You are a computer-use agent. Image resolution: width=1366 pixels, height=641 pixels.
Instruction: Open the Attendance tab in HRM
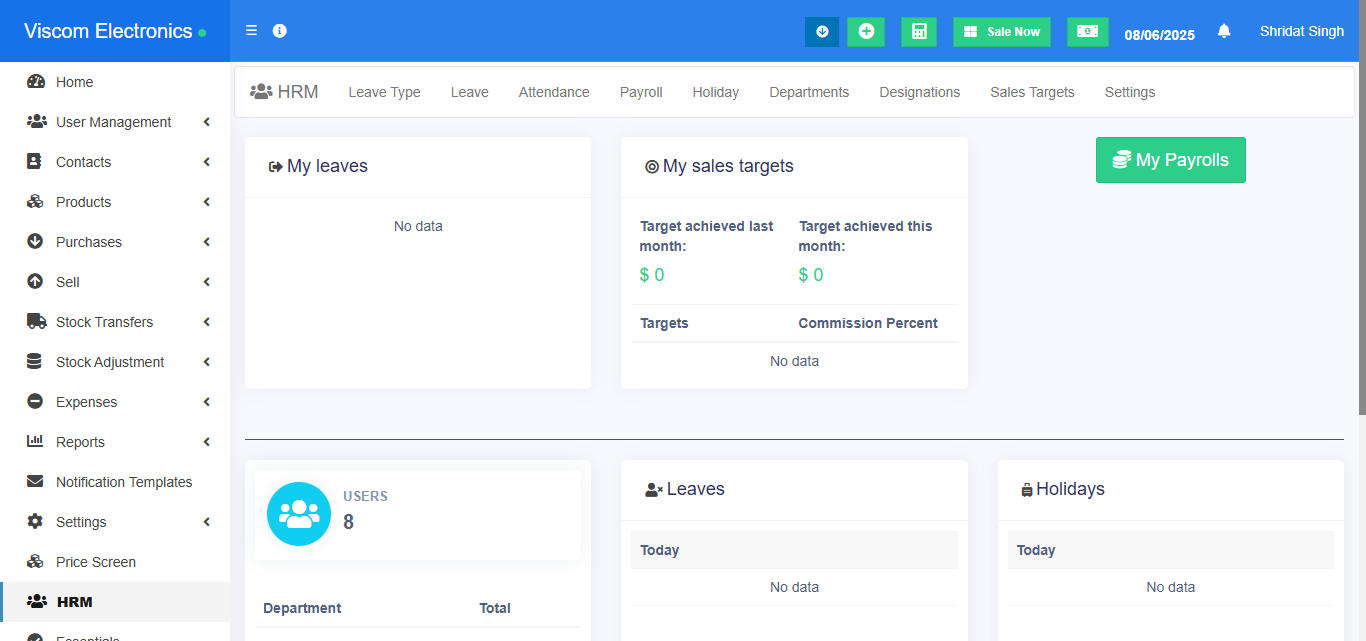click(554, 92)
